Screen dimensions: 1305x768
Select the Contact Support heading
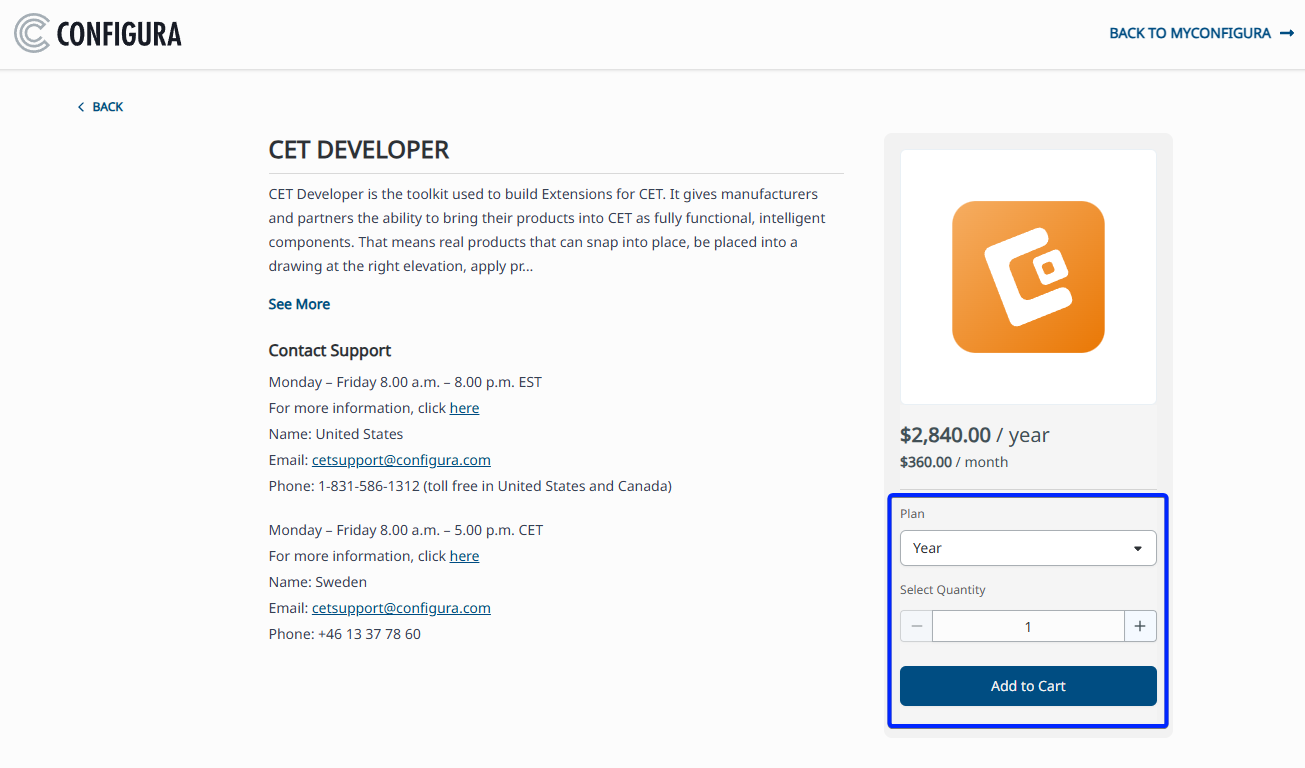[x=330, y=350]
